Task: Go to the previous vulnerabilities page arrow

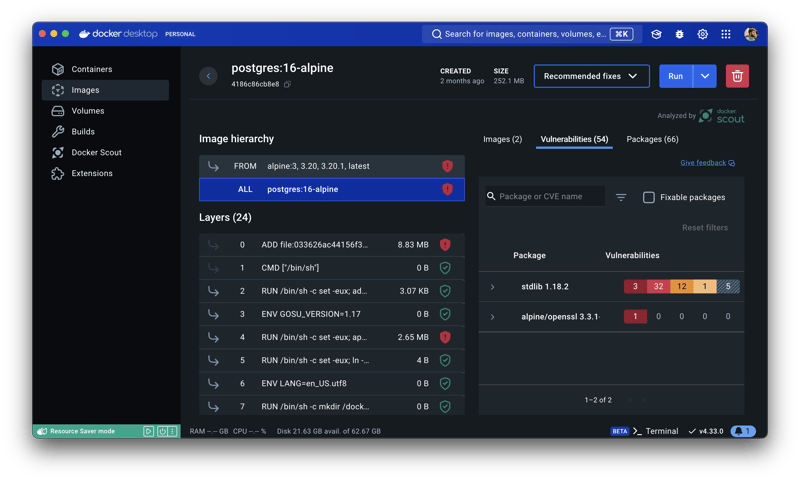Action: [630, 400]
